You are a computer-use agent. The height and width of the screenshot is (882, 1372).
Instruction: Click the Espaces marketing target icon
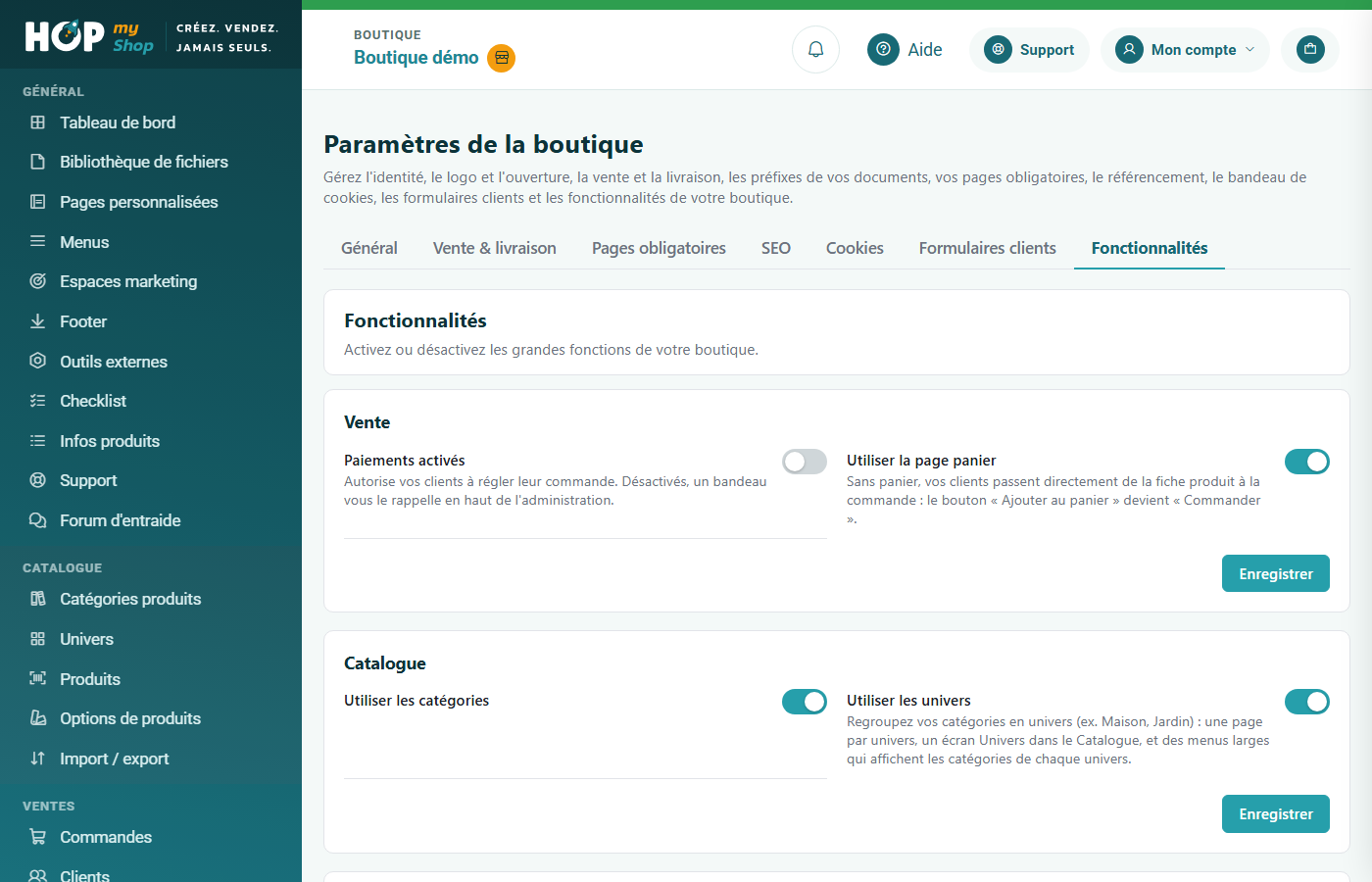(38, 281)
